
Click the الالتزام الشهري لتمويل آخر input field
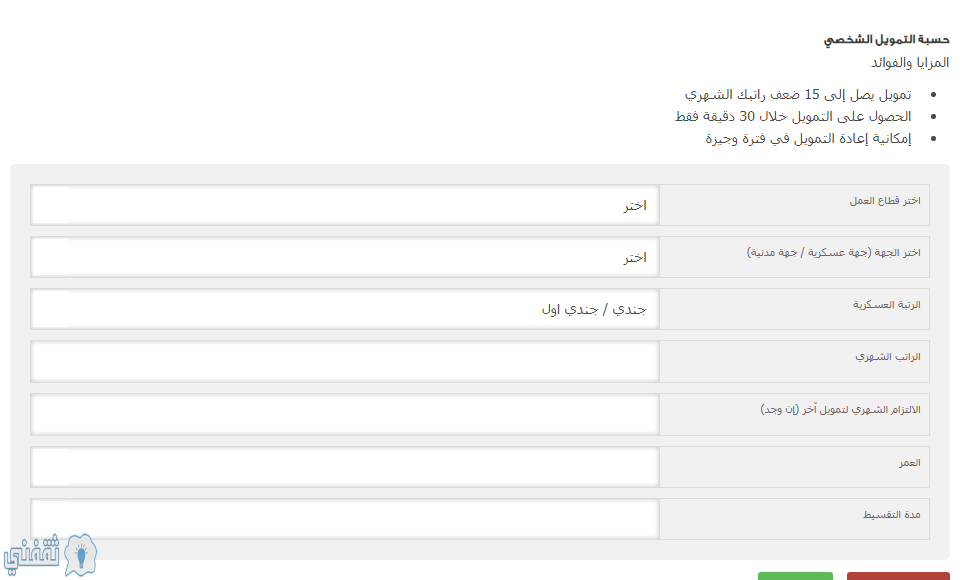(345, 414)
